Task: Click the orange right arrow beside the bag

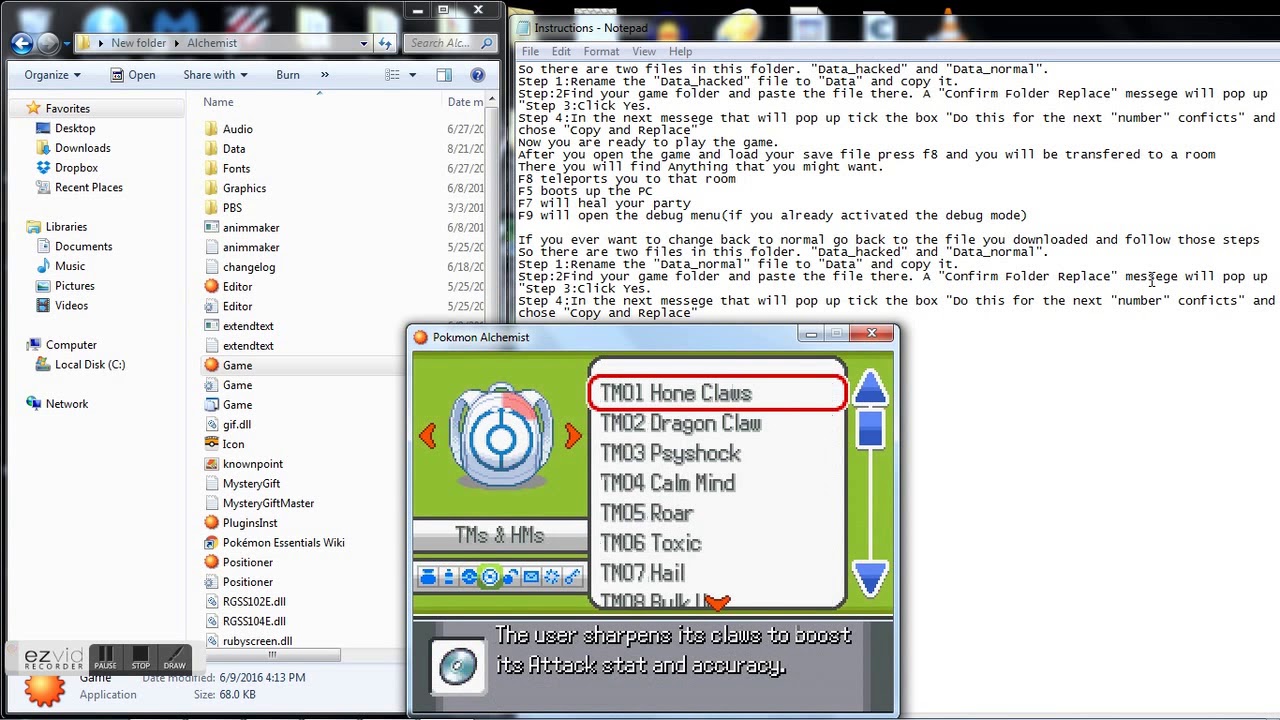Action: (573, 436)
